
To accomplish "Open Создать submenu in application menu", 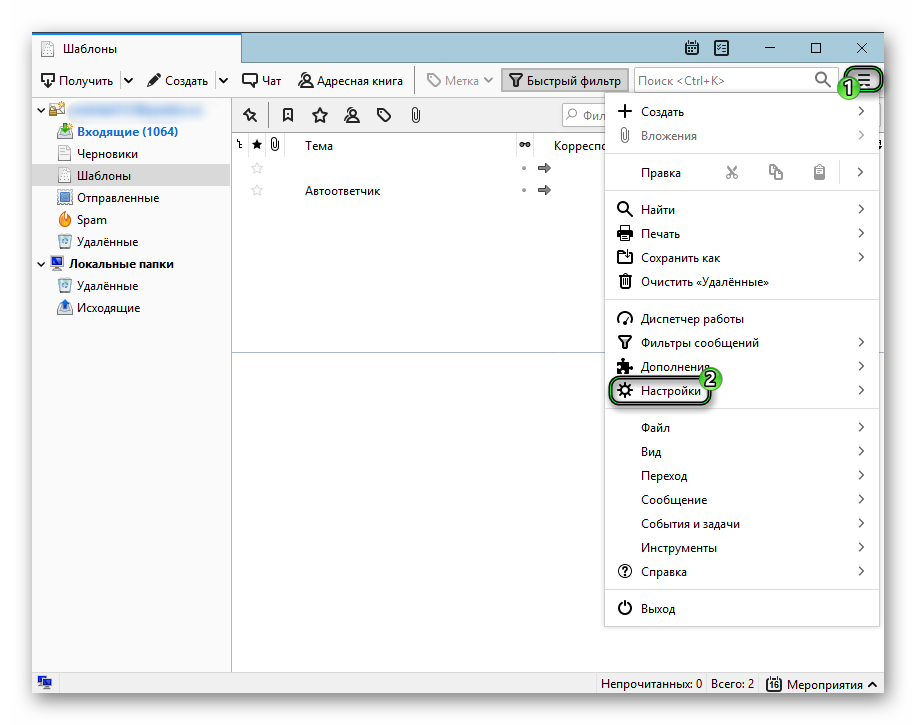I will (741, 112).
